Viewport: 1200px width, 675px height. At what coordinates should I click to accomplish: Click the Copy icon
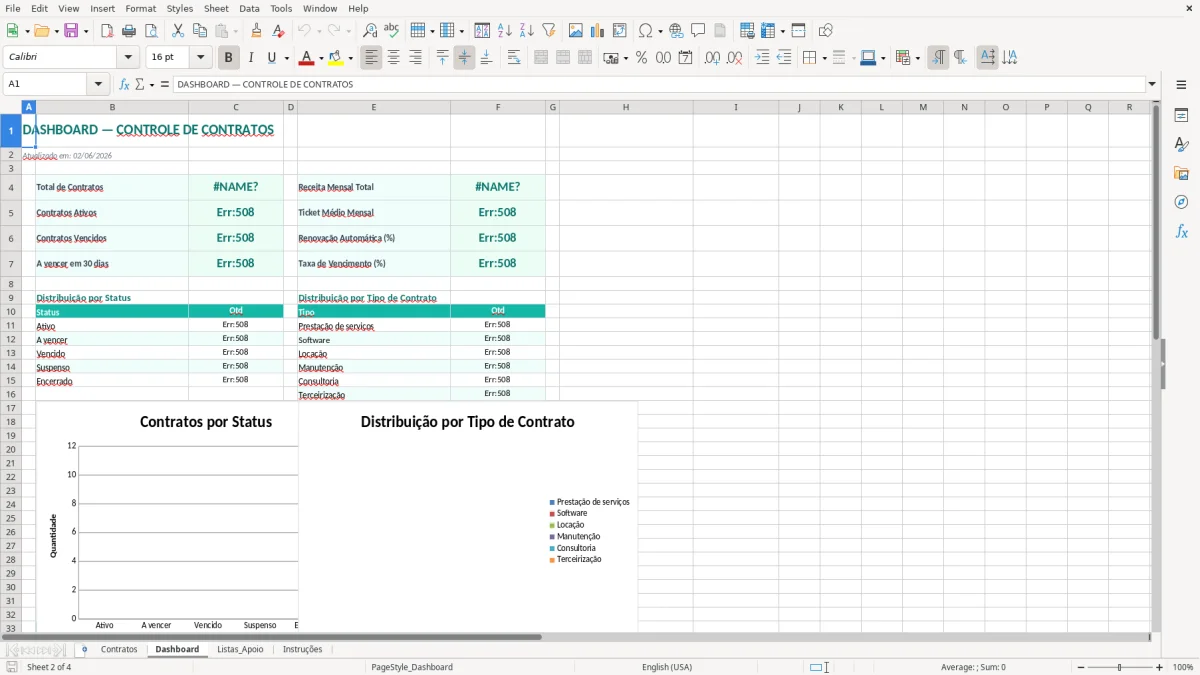(200, 31)
